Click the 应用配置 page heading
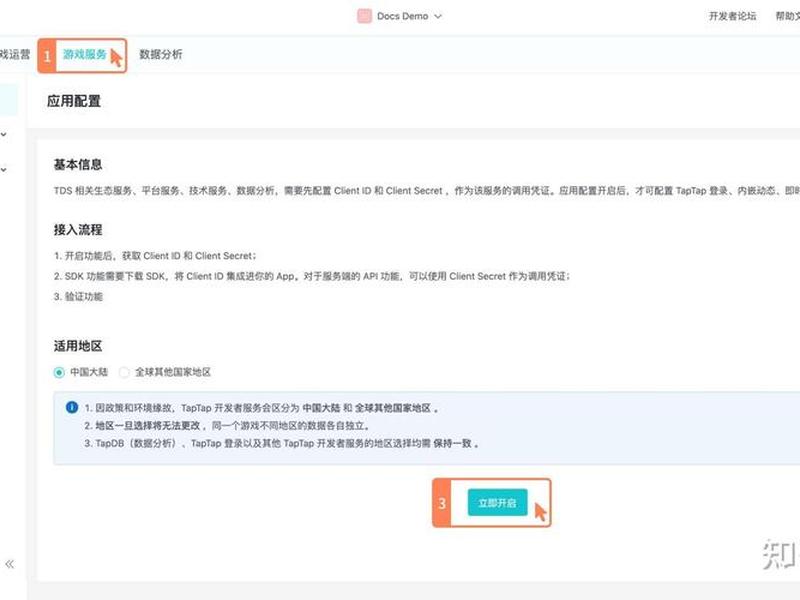The height and width of the screenshot is (600, 800). coord(74,101)
